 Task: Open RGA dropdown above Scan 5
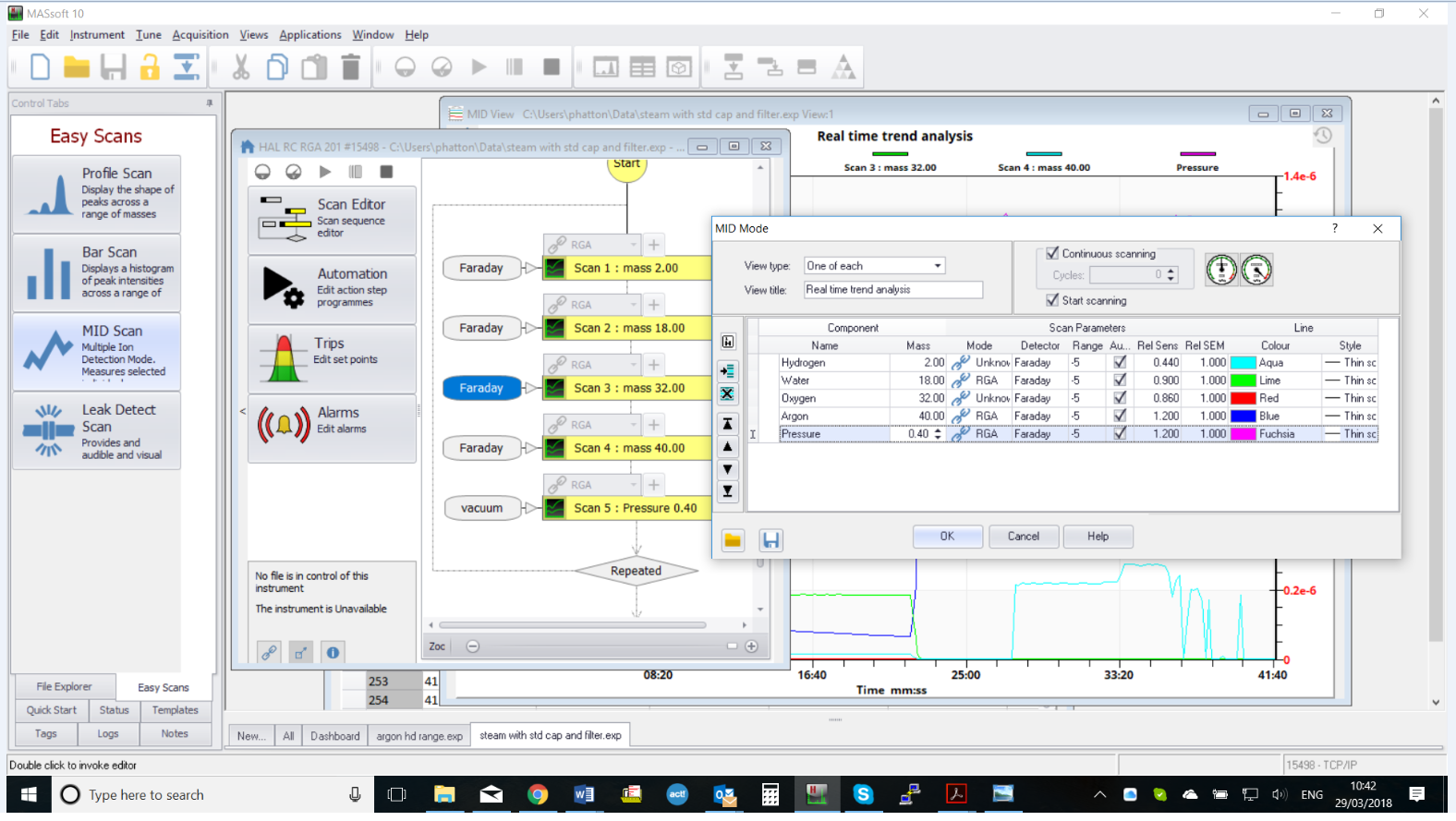point(592,485)
